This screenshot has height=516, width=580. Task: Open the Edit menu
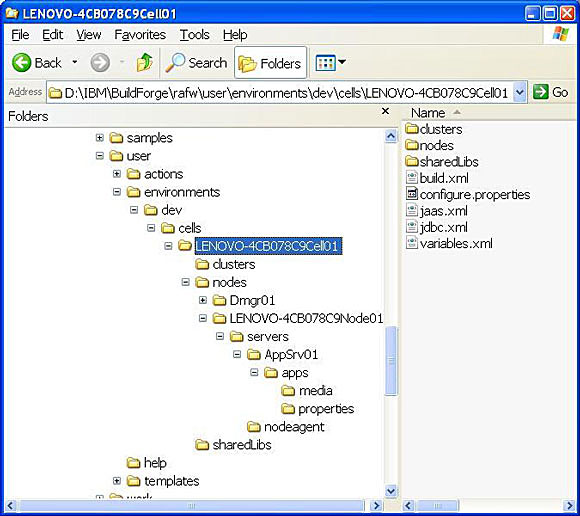(53, 35)
